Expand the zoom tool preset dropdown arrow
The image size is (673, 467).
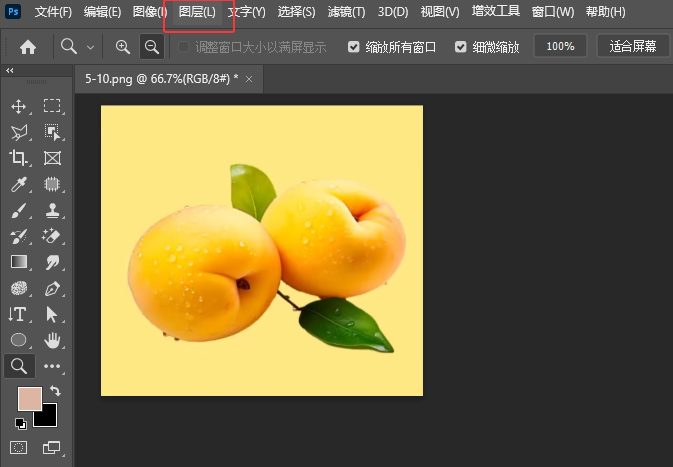click(90, 47)
